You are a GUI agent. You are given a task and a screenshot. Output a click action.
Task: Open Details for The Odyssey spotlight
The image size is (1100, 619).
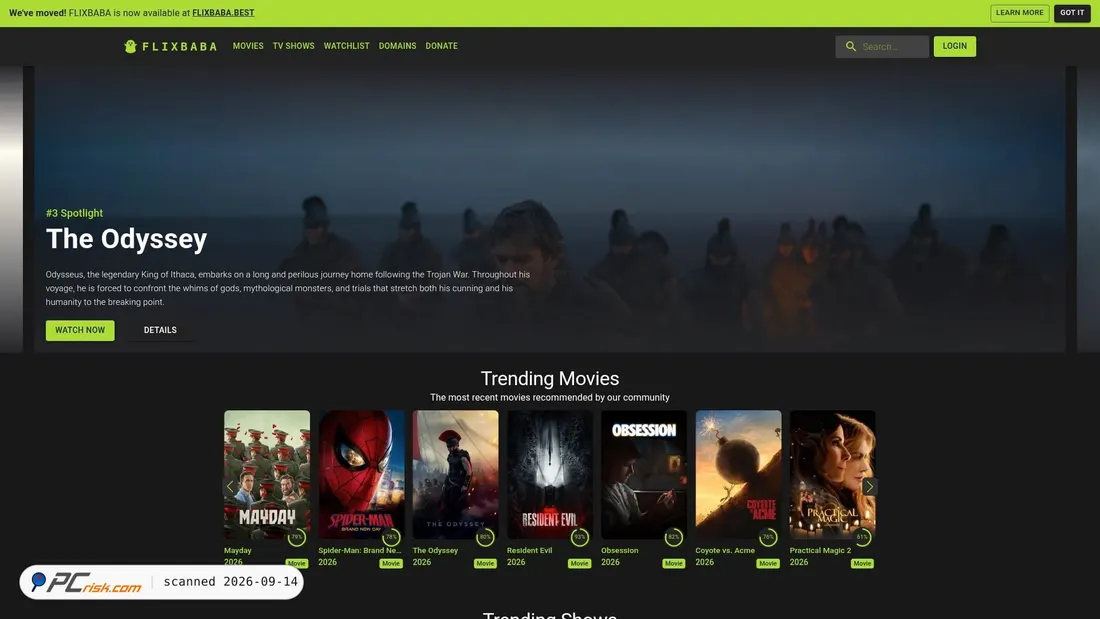tap(160, 330)
